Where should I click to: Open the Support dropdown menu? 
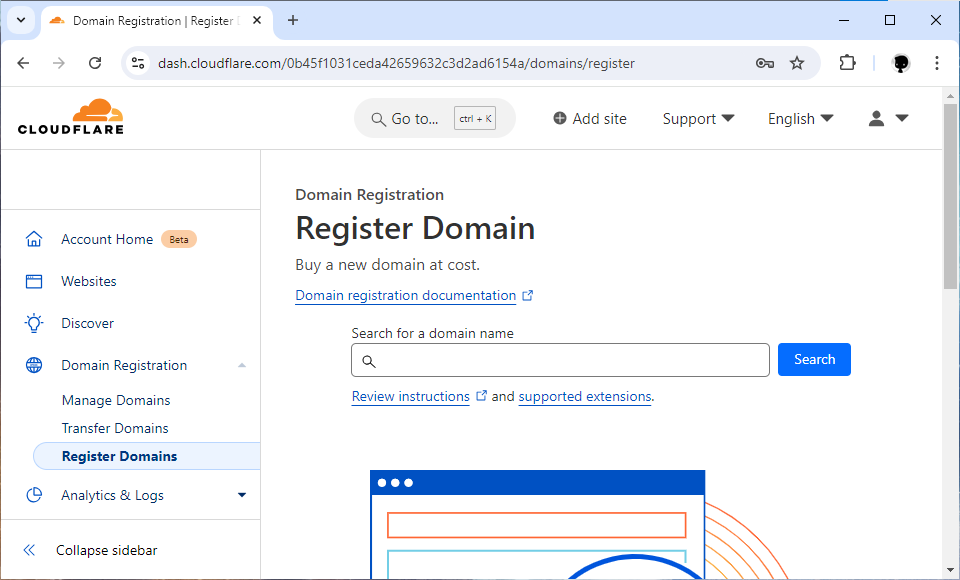tap(698, 118)
